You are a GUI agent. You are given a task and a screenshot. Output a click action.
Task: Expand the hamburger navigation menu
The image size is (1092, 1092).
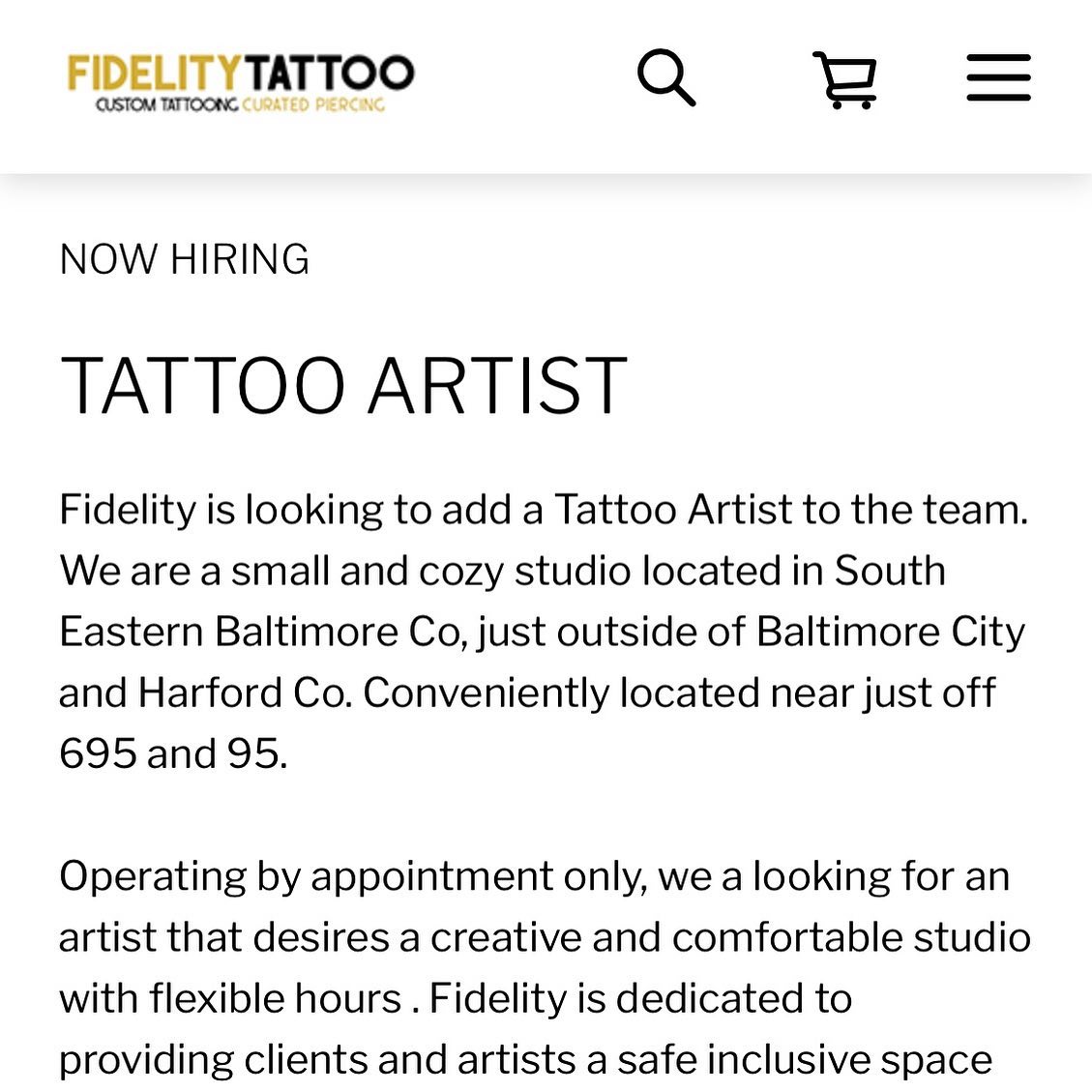click(998, 78)
